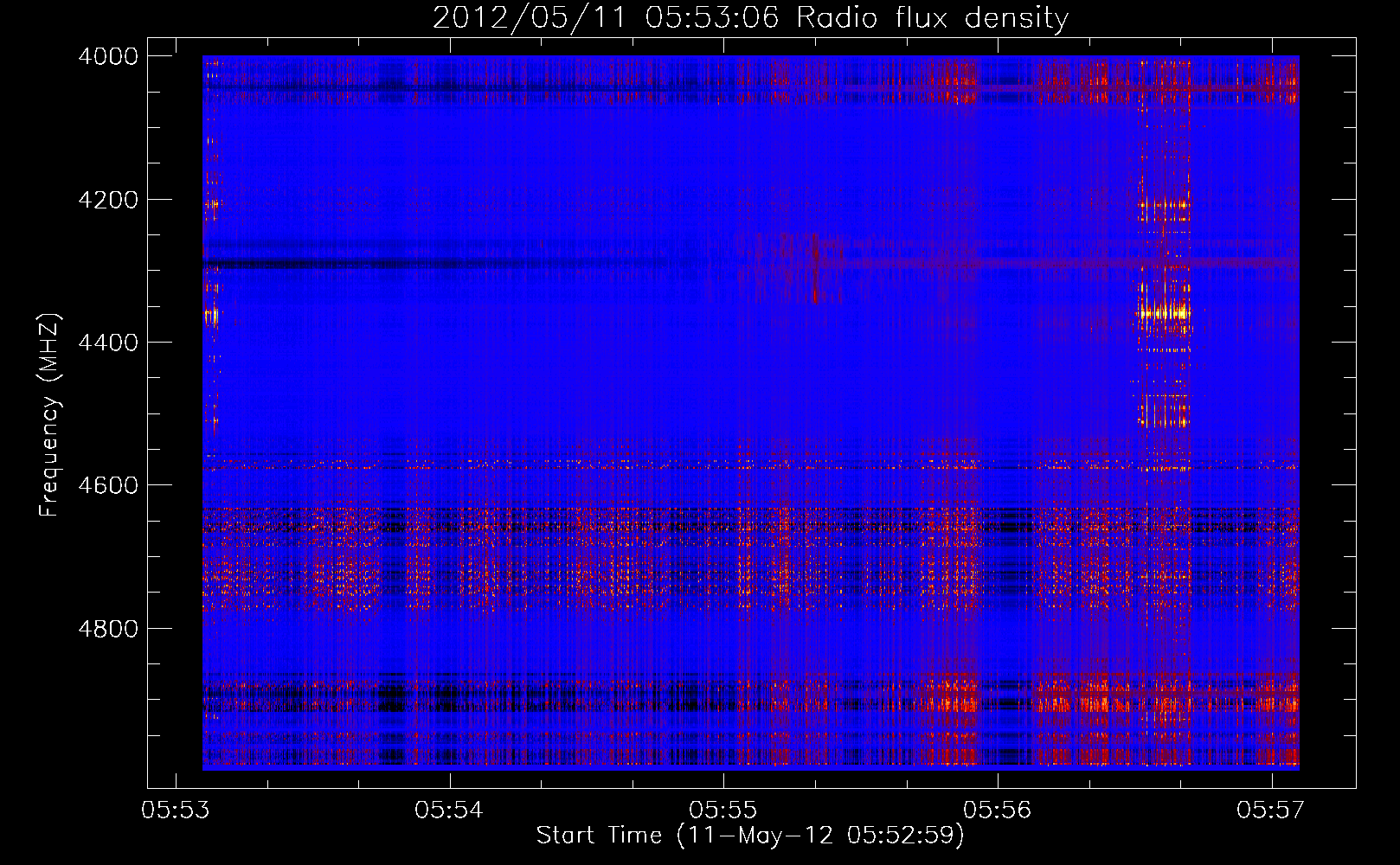Select the 4400 frequency tick label
This screenshot has height=865, width=1400.
(108, 343)
